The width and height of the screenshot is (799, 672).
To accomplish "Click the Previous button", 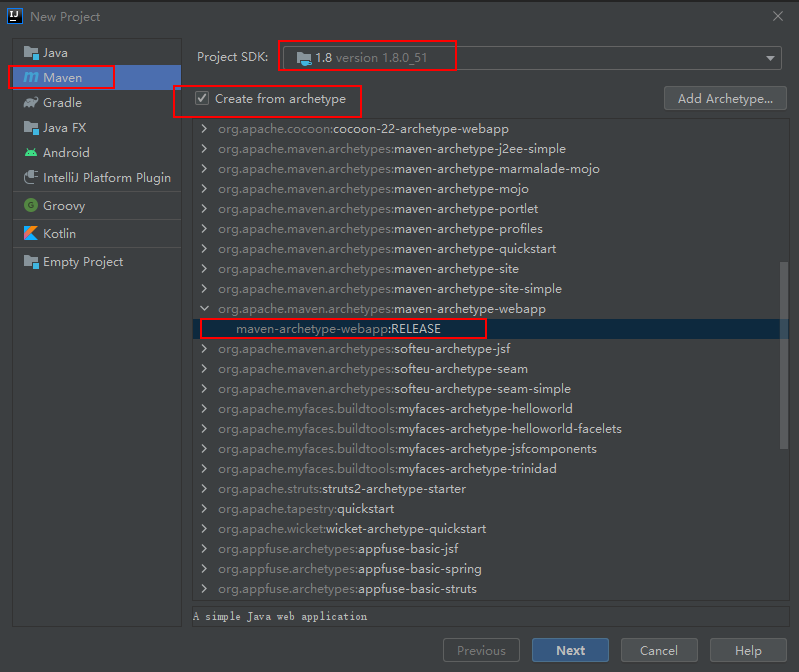I will pyautogui.click(x=481, y=650).
